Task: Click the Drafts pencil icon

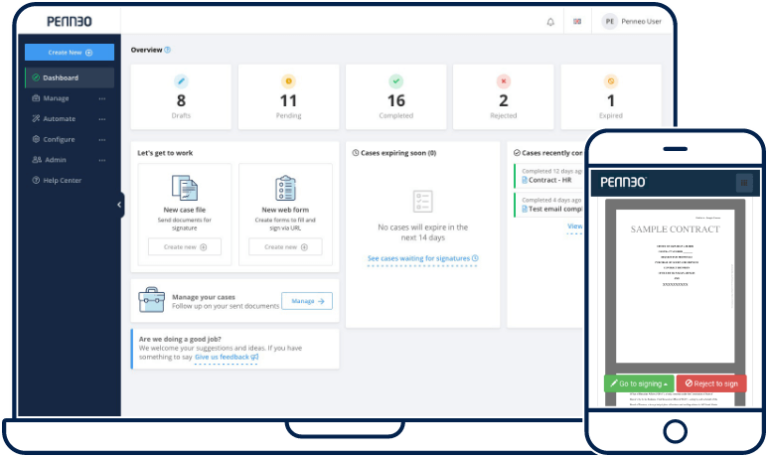Action: [181, 80]
